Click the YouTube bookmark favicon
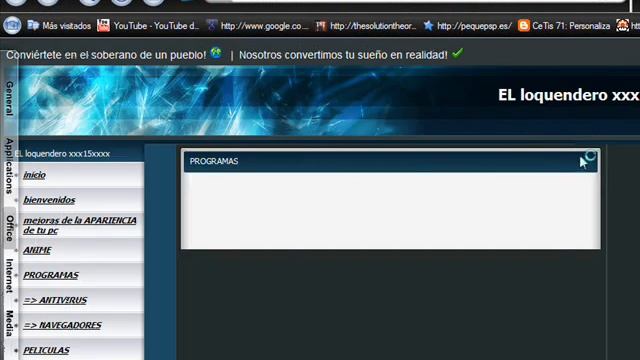Viewport: 640px width, 360px height. [103, 26]
